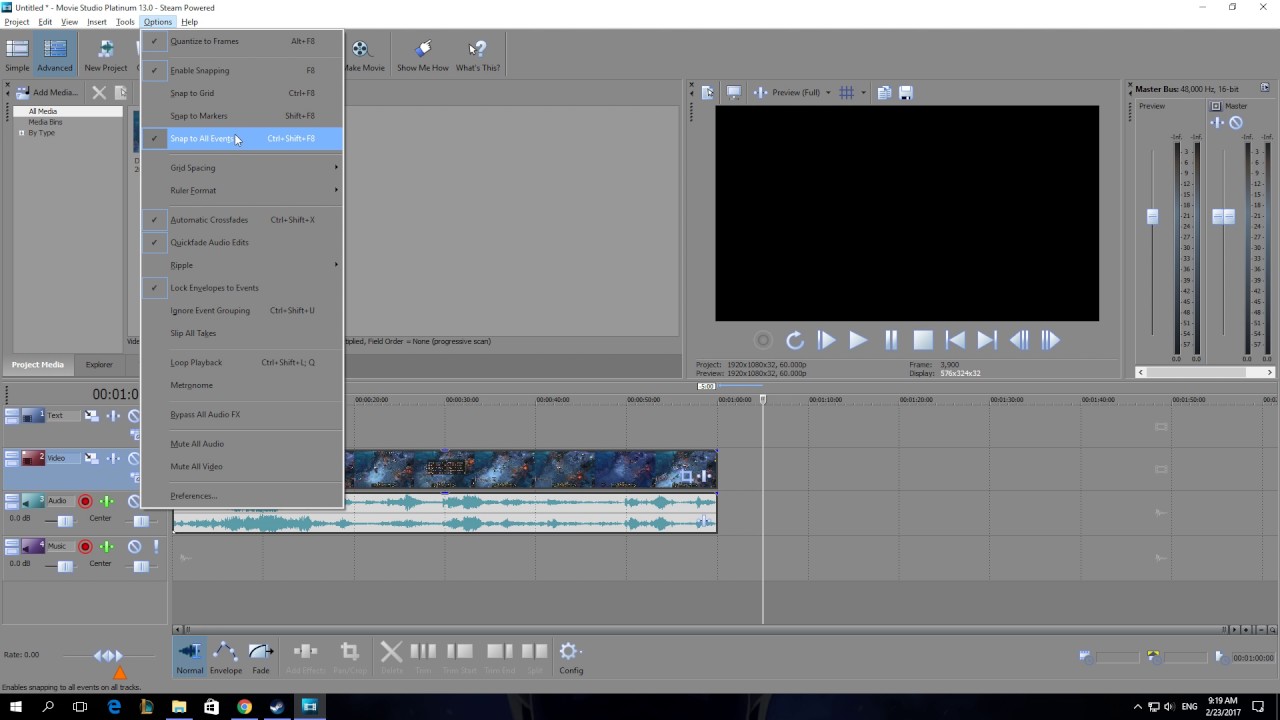Mute the Text track
The image size is (1280, 720).
[134, 416]
